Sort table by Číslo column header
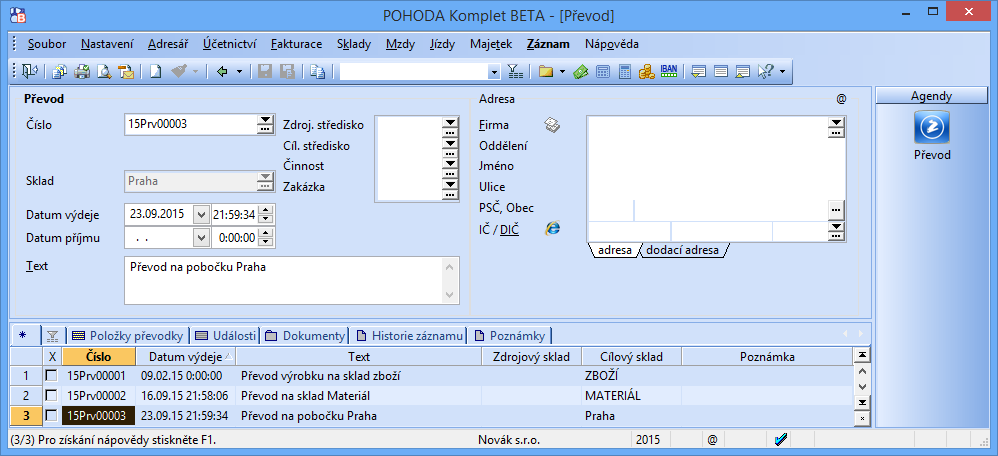Viewport: 998px width, 456px height. pyautogui.click(x=99, y=357)
